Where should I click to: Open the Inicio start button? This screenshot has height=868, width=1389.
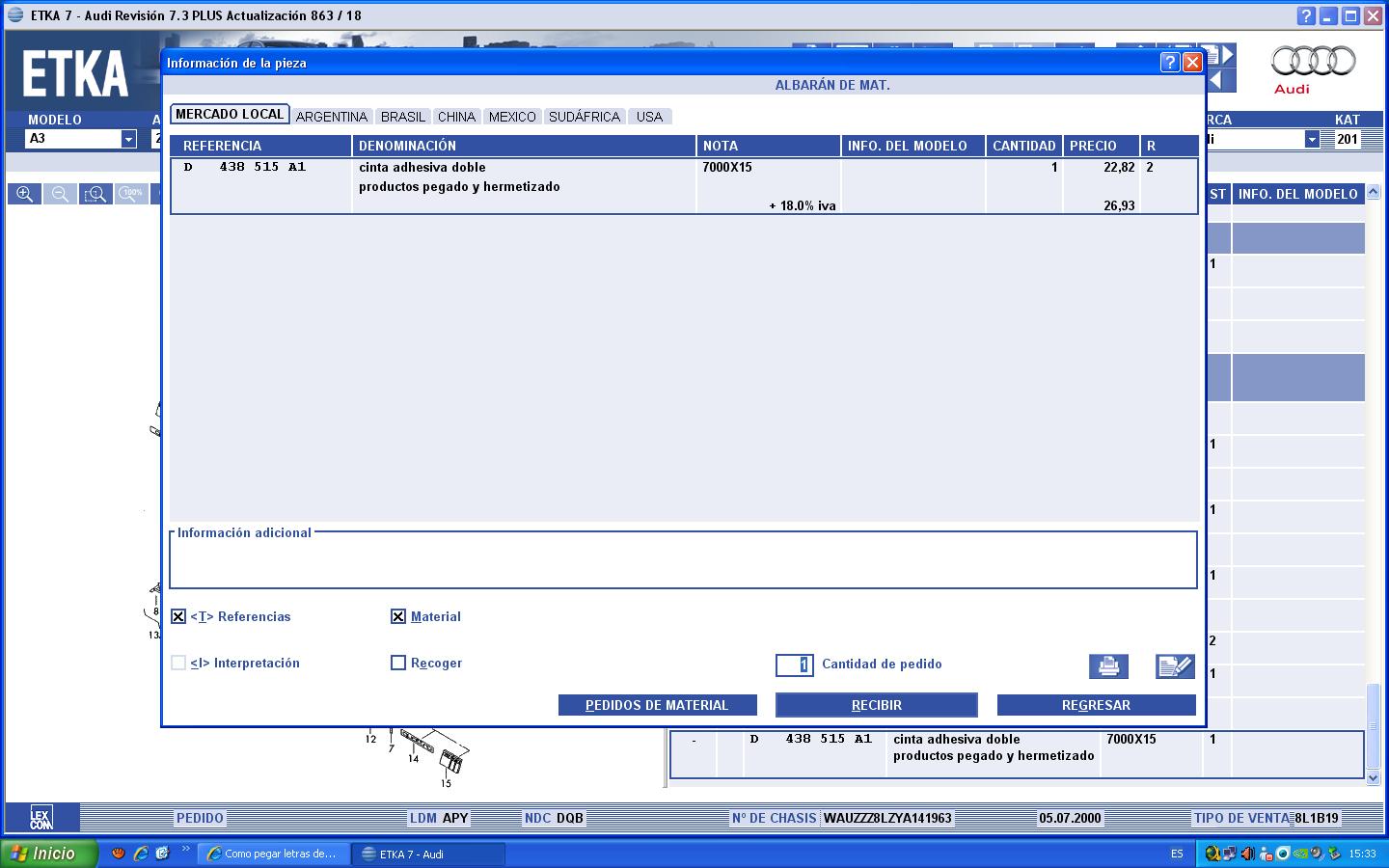click(49, 854)
